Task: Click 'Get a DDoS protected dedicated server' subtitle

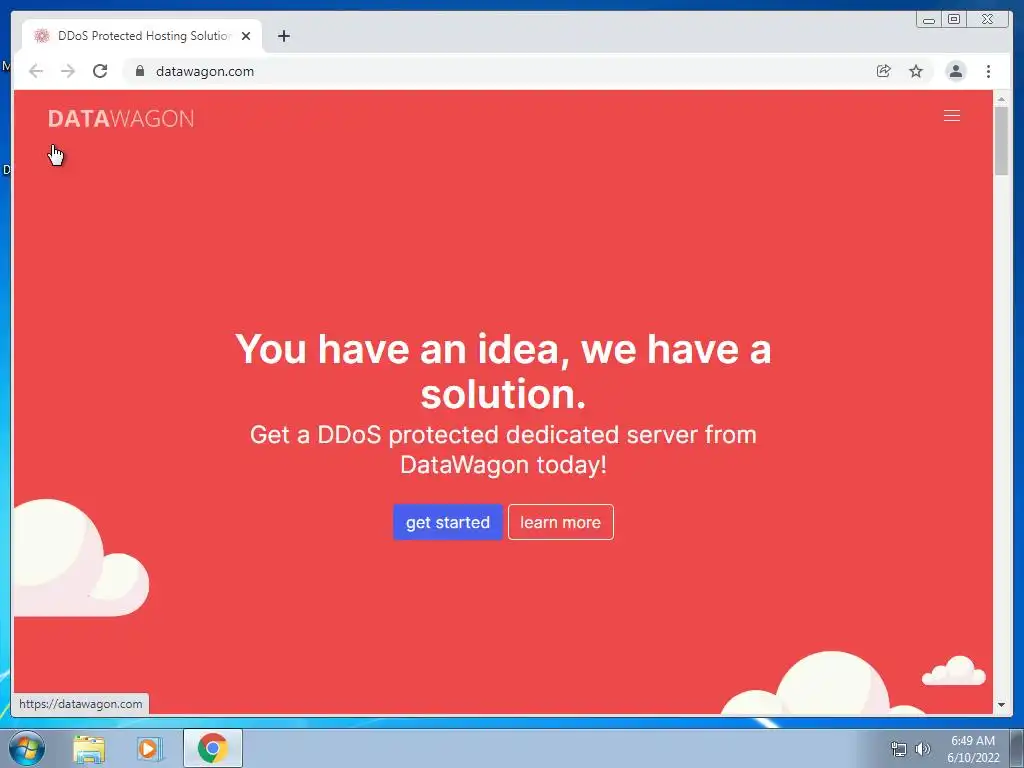Action: click(503, 449)
